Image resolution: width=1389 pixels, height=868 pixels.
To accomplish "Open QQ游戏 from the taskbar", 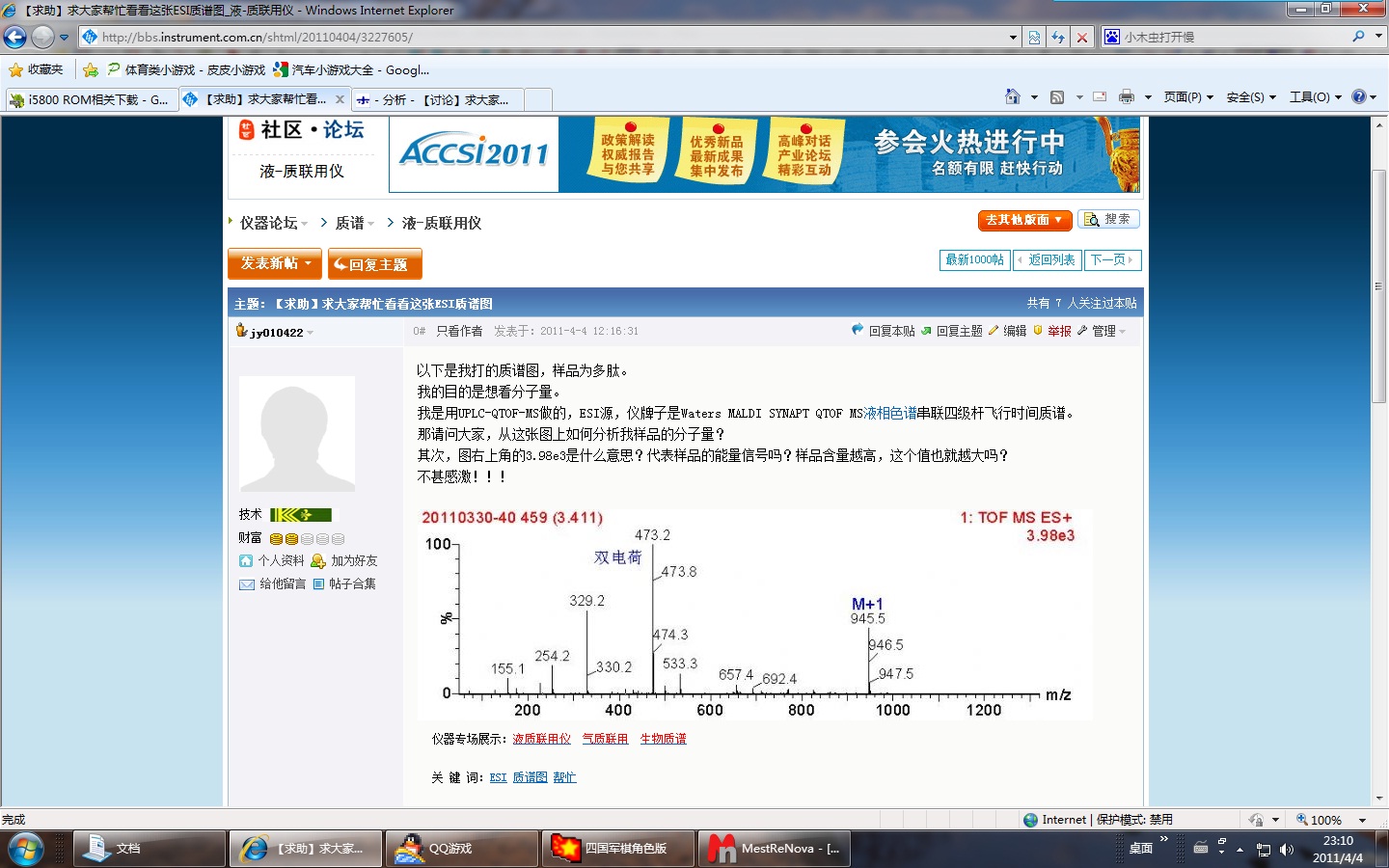I will point(462,849).
